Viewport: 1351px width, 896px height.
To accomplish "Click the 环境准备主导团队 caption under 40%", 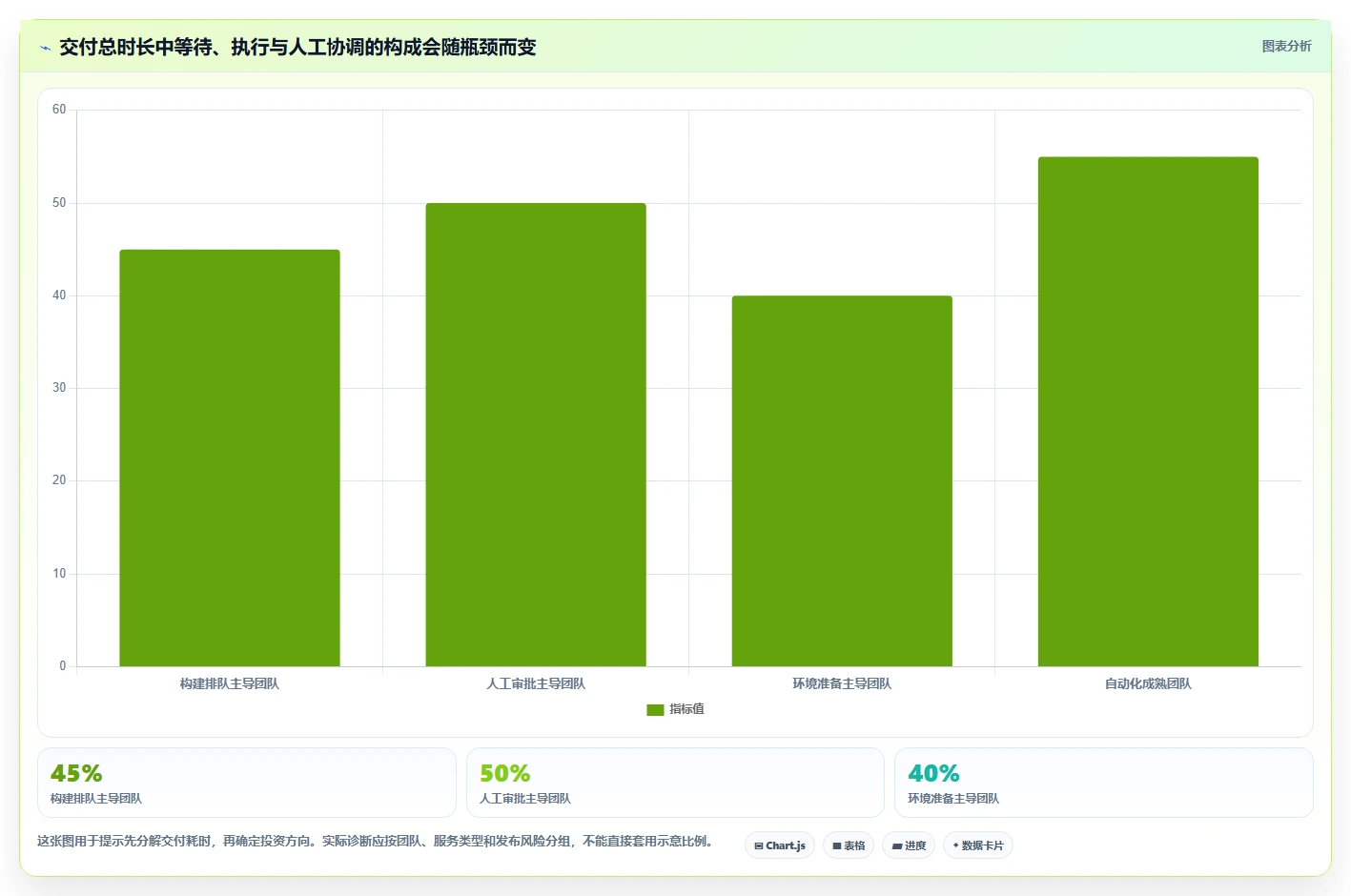I will pyautogui.click(x=953, y=799).
